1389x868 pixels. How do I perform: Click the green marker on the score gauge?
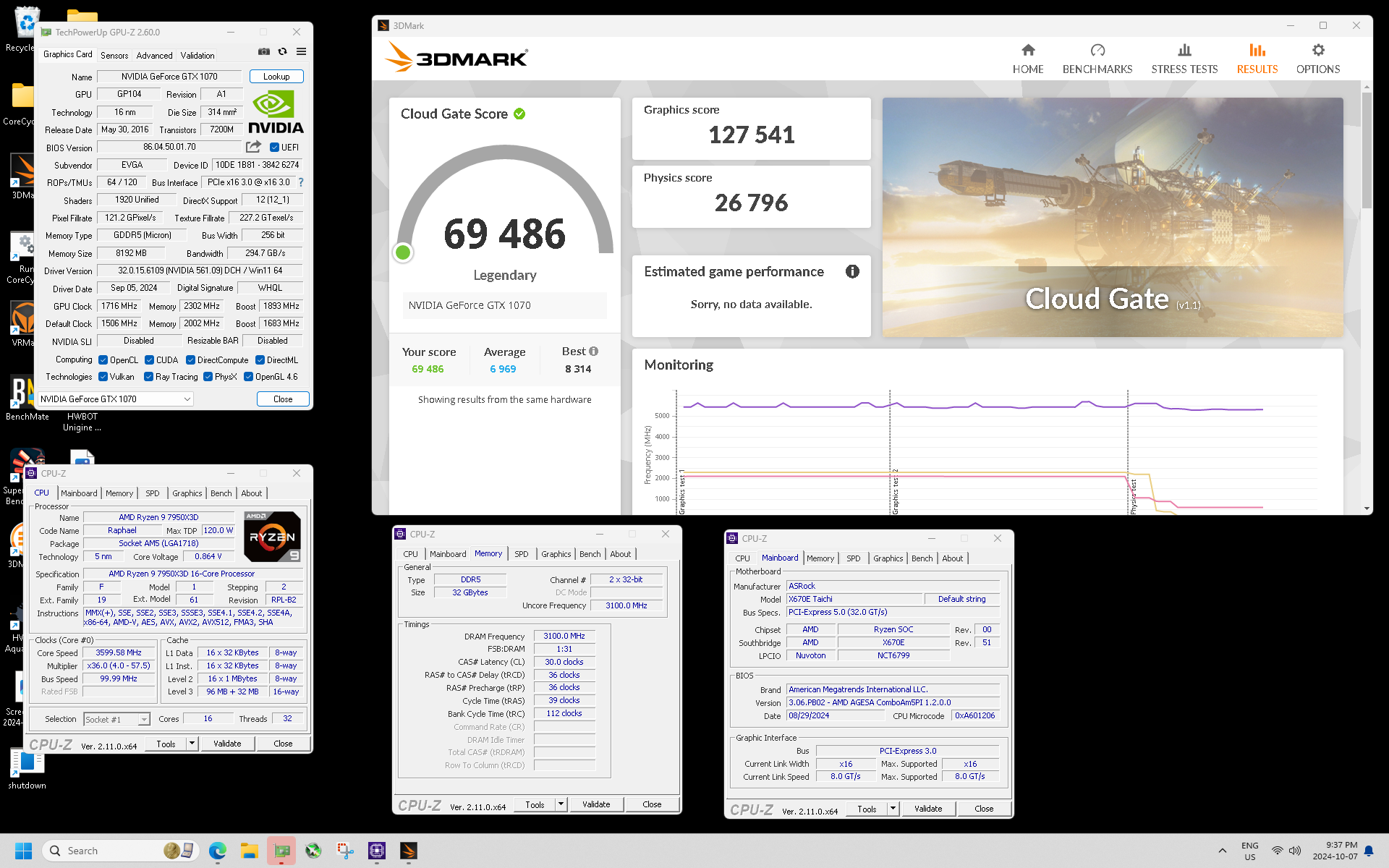pos(403,252)
